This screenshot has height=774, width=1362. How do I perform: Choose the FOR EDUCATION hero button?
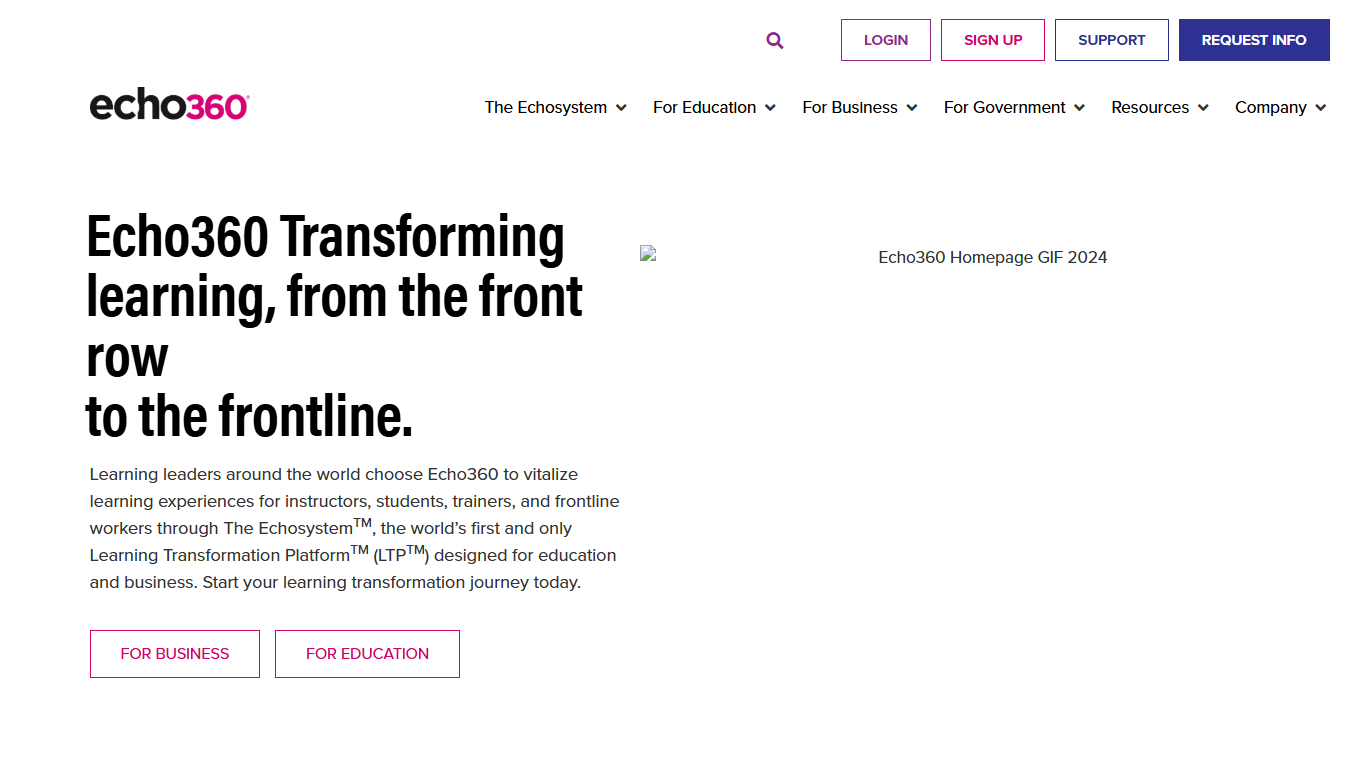point(367,654)
